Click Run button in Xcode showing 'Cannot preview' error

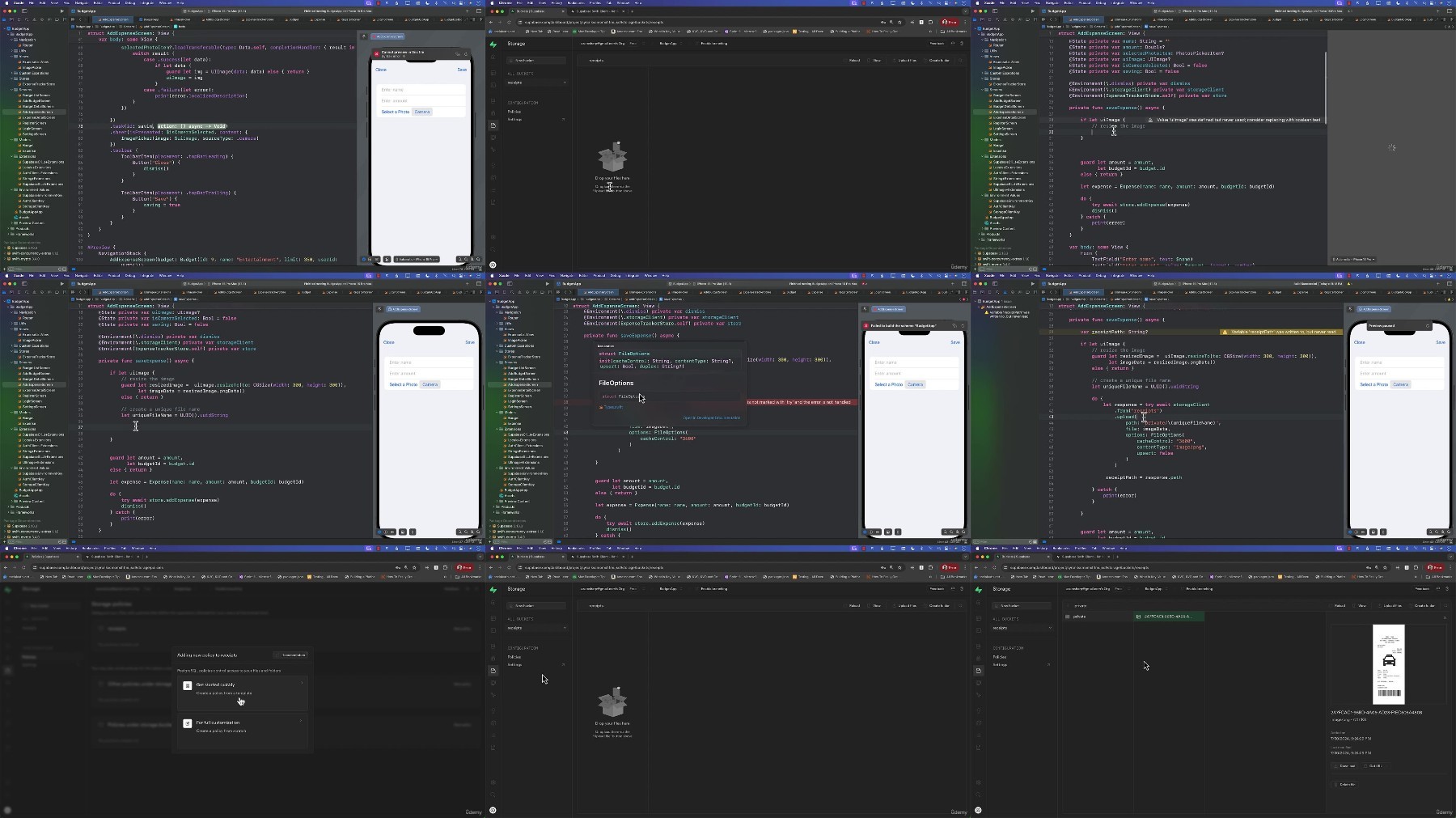click(62, 11)
